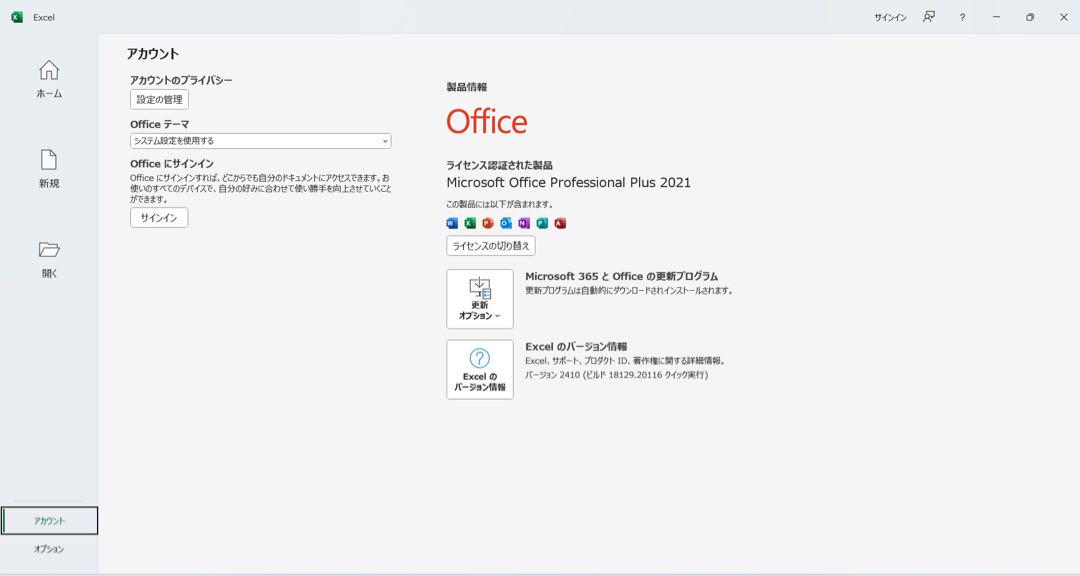Go to the 新規 (New) page
This screenshot has width=1080, height=576.
point(49,169)
